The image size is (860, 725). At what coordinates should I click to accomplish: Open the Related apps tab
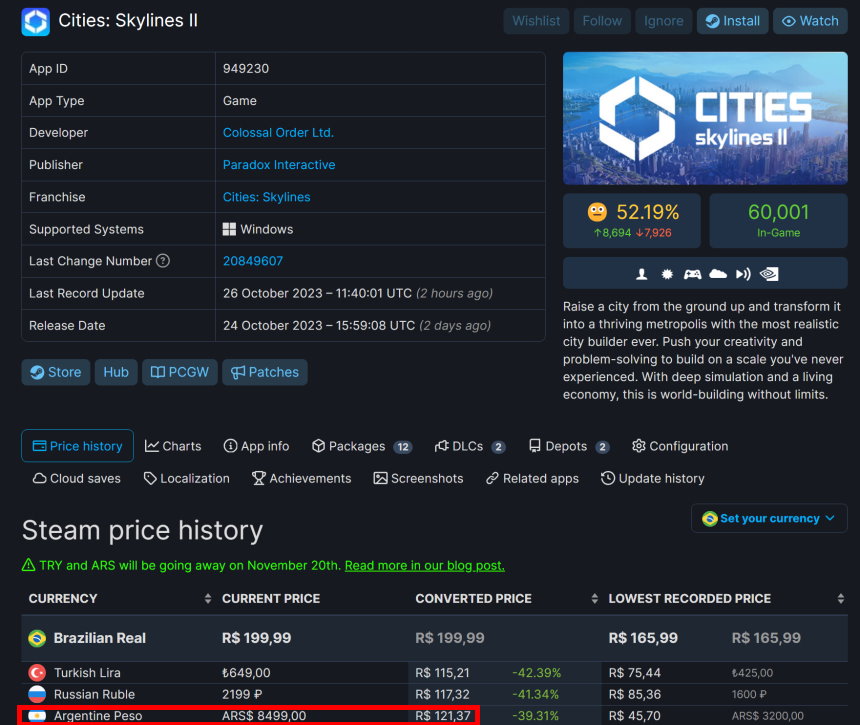pos(532,478)
